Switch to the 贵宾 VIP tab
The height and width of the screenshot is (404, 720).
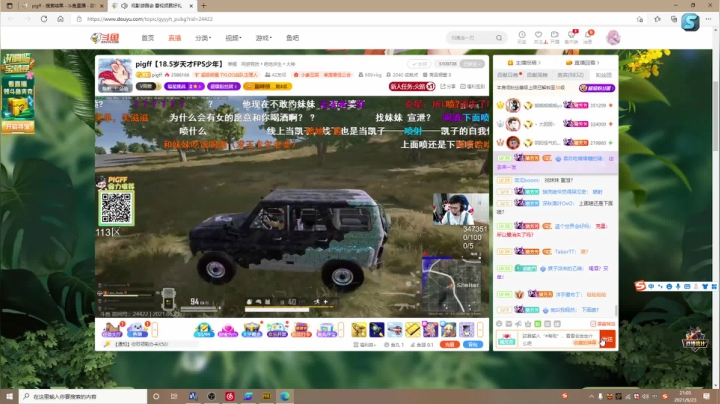click(x=570, y=75)
